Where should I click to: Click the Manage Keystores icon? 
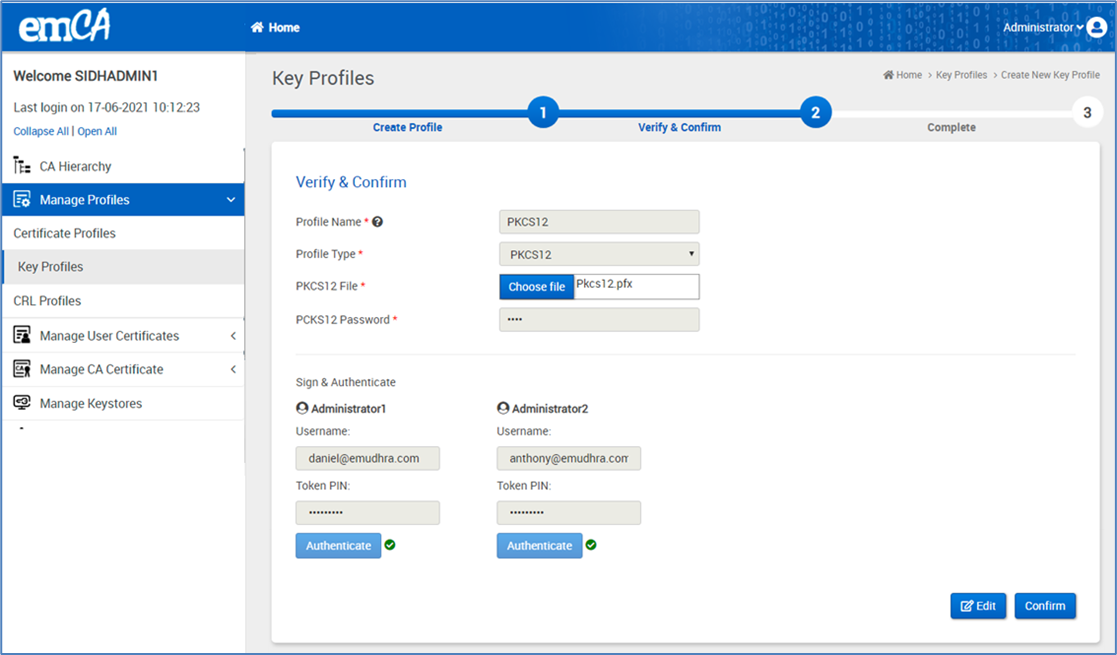pyautogui.click(x=22, y=403)
